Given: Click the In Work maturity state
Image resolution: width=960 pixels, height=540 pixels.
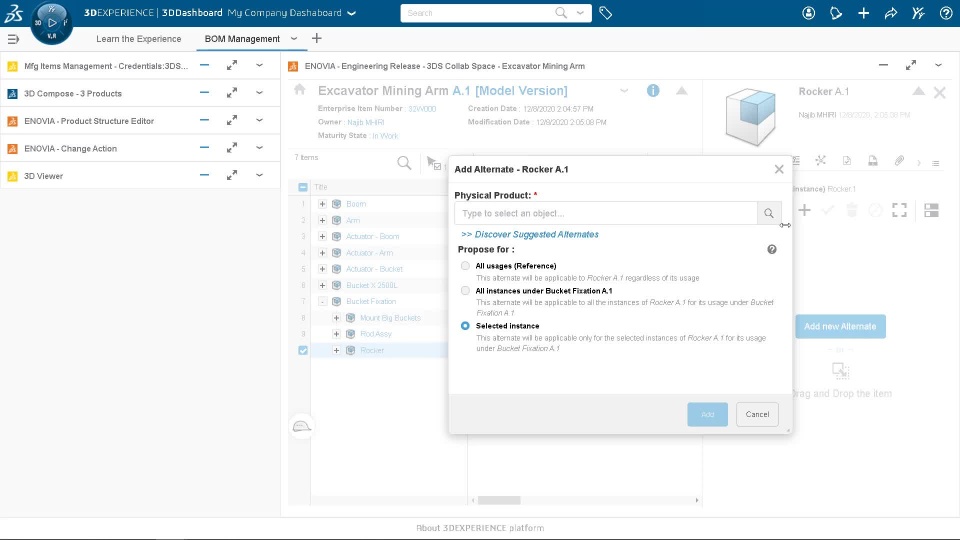Looking at the screenshot, I should click(385, 136).
